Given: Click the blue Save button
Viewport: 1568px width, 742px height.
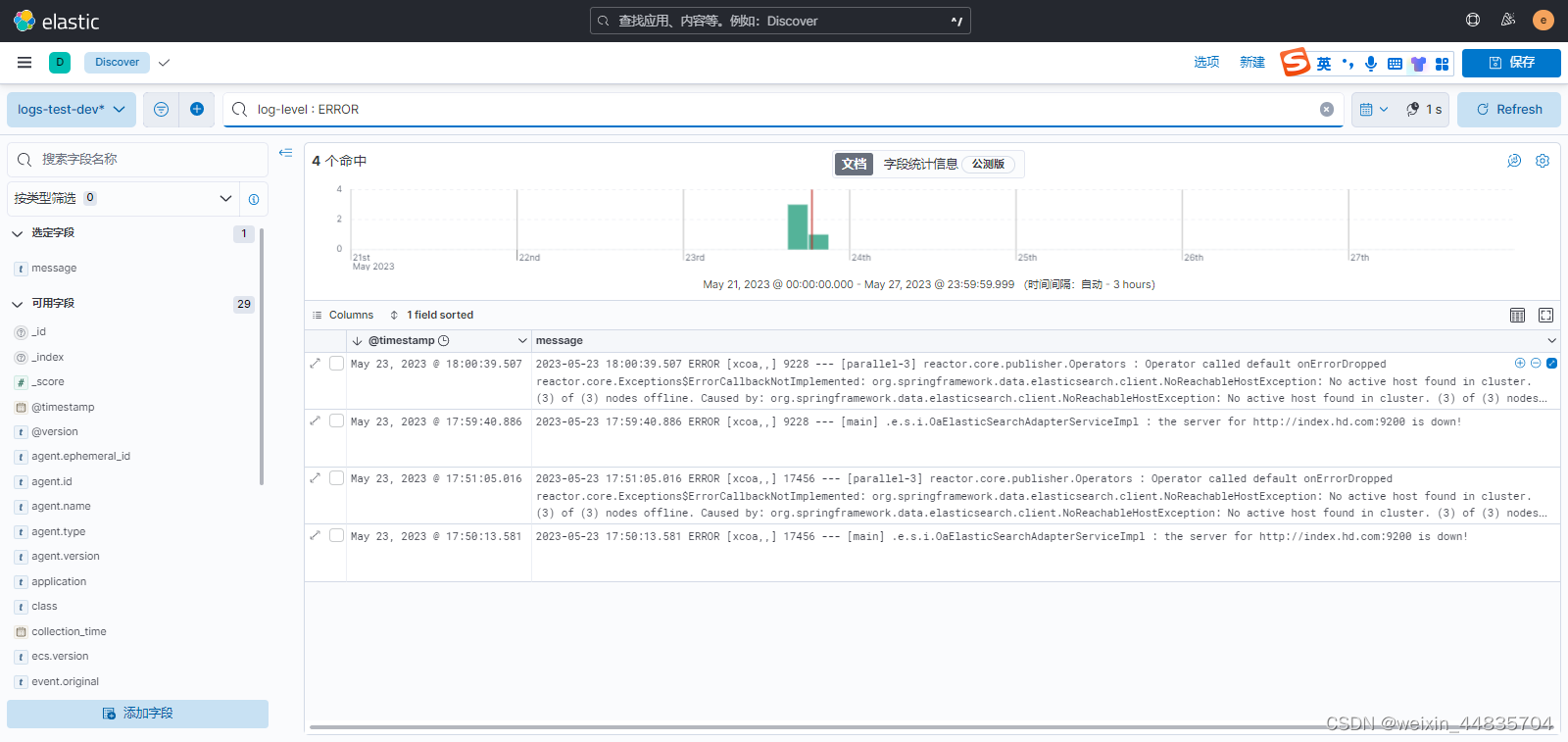Looking at the screenshot, I should pyautogui.click(x=1511, y=63).
